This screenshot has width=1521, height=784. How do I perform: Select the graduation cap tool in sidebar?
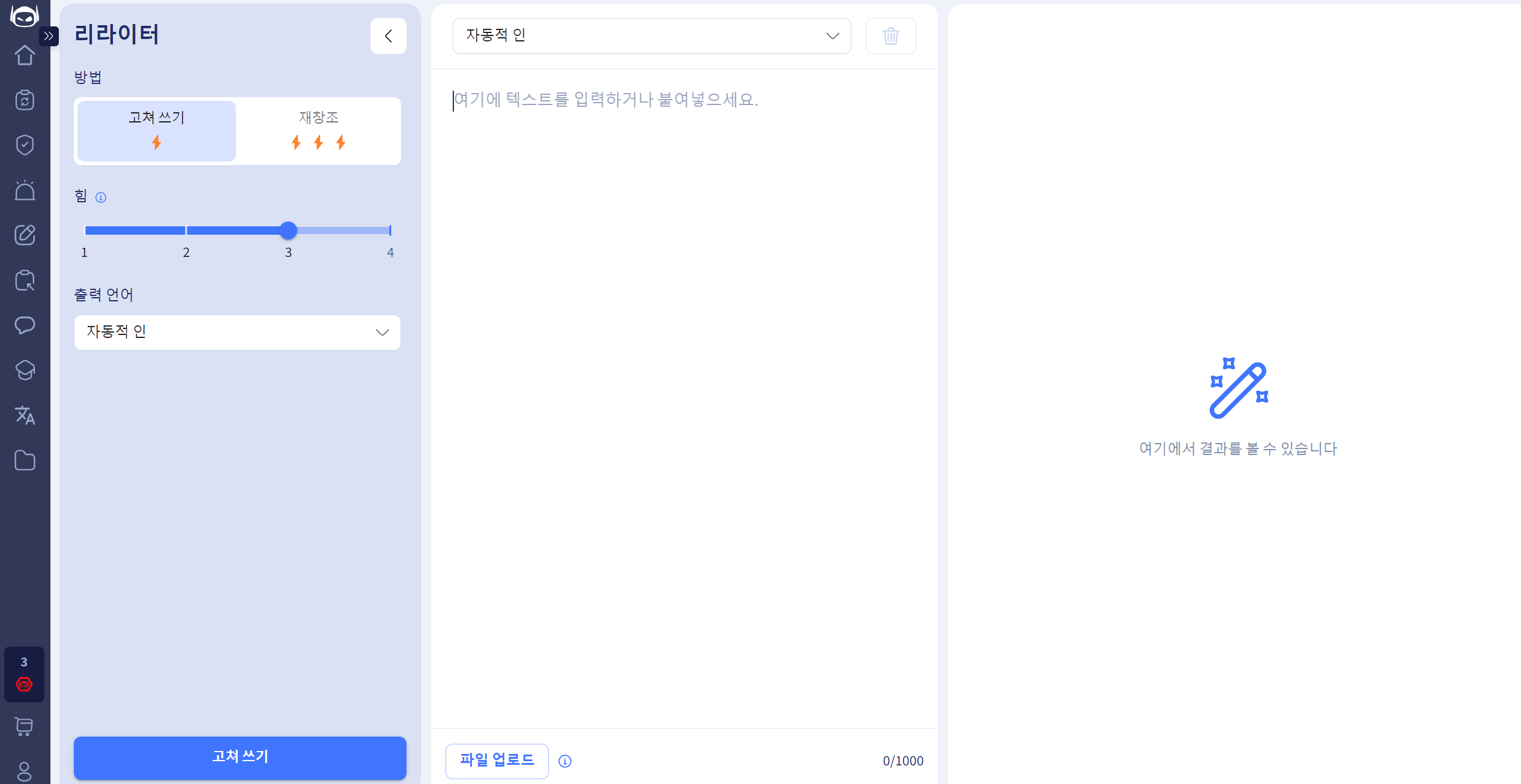tap(24, 370)
